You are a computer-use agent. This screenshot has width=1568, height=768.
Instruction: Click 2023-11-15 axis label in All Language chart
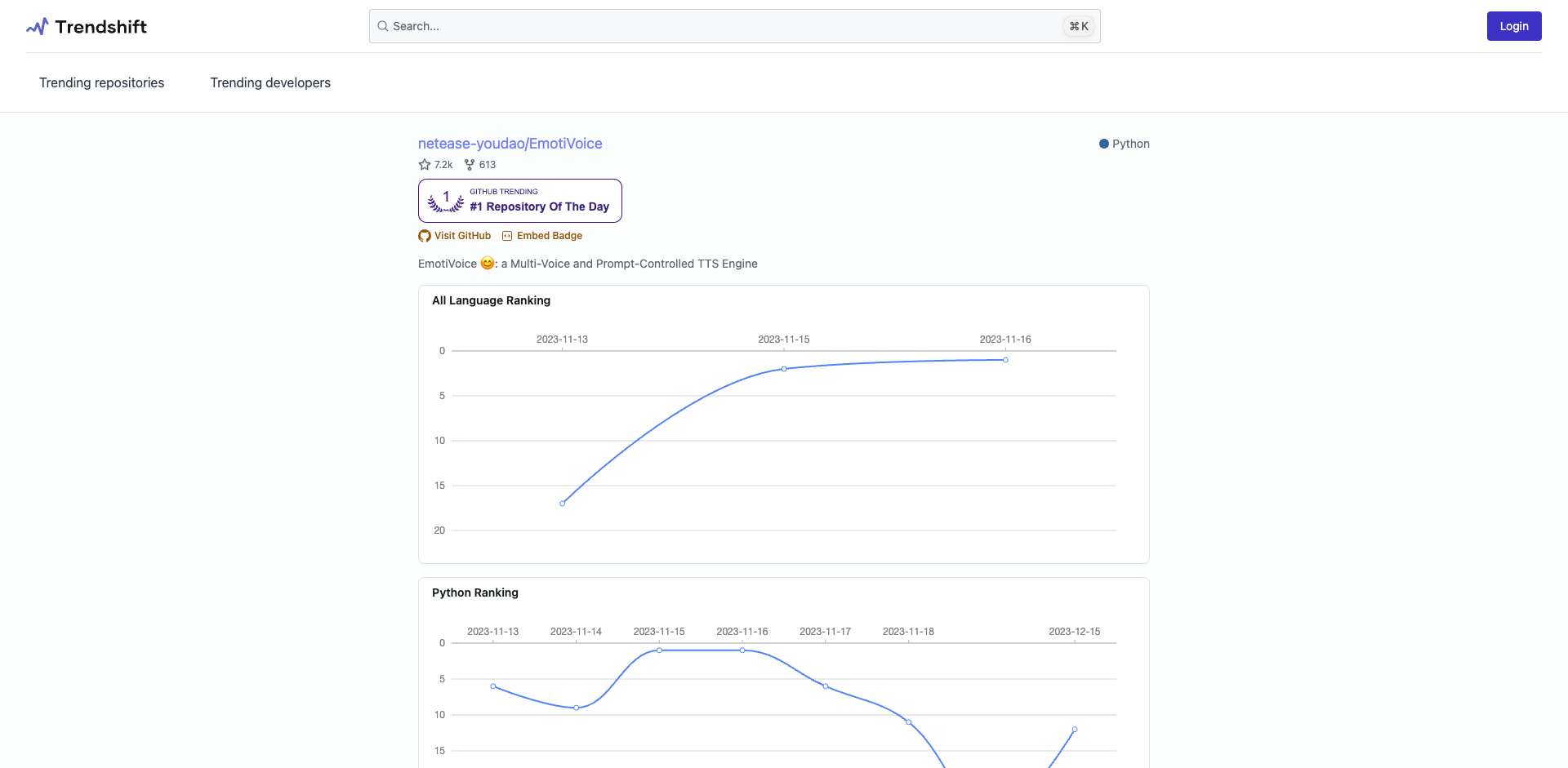point(784,340)
